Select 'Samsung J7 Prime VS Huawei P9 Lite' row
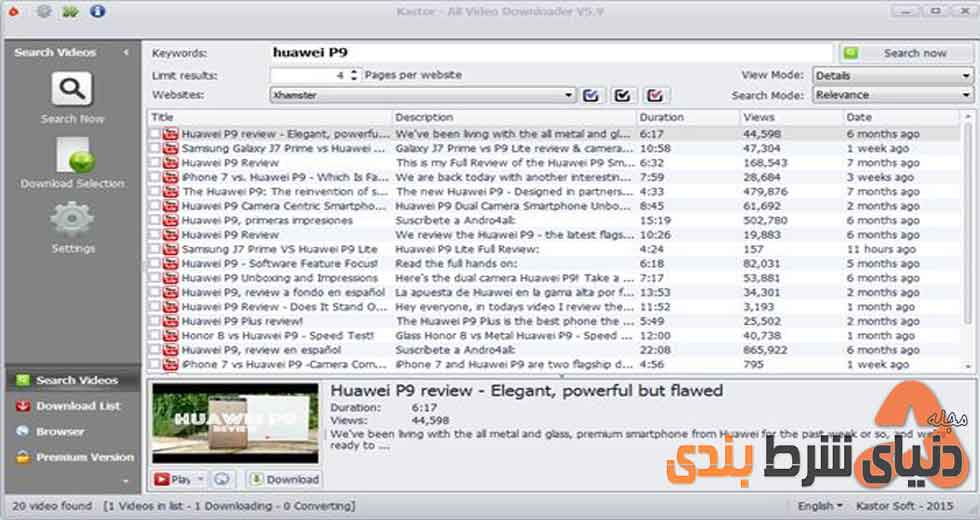This screenshot has height=520, width=980. tap(554, 249)
